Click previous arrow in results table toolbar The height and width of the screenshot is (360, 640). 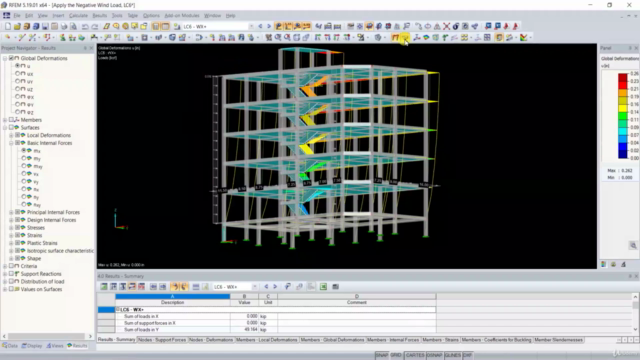[x=266, y=287]
